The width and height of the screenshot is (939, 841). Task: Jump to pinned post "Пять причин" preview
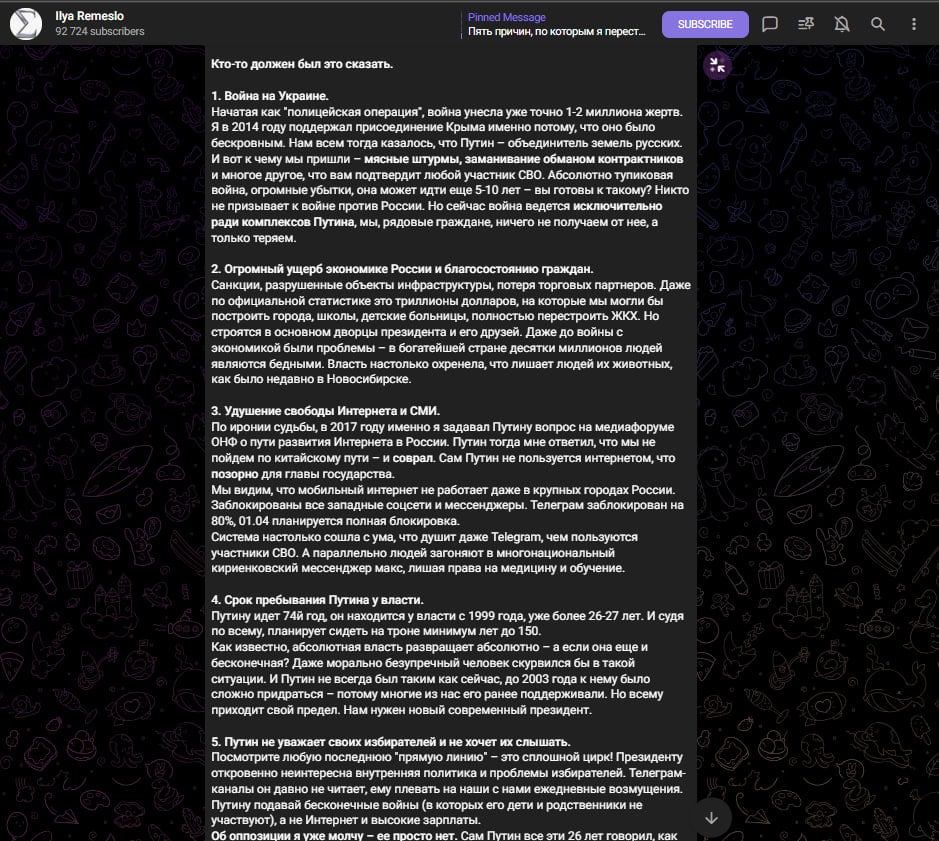coord(554,32)
